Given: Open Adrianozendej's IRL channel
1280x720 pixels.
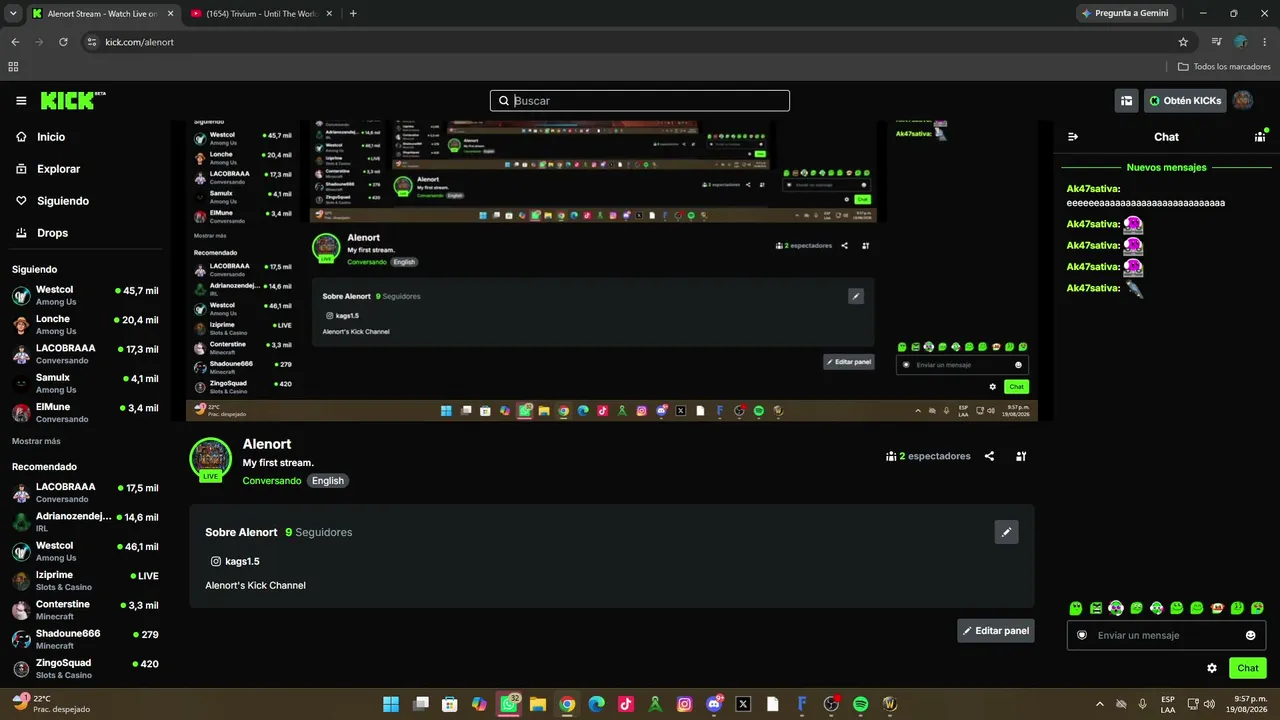Looking at the screenshot, I should point(85,522).
